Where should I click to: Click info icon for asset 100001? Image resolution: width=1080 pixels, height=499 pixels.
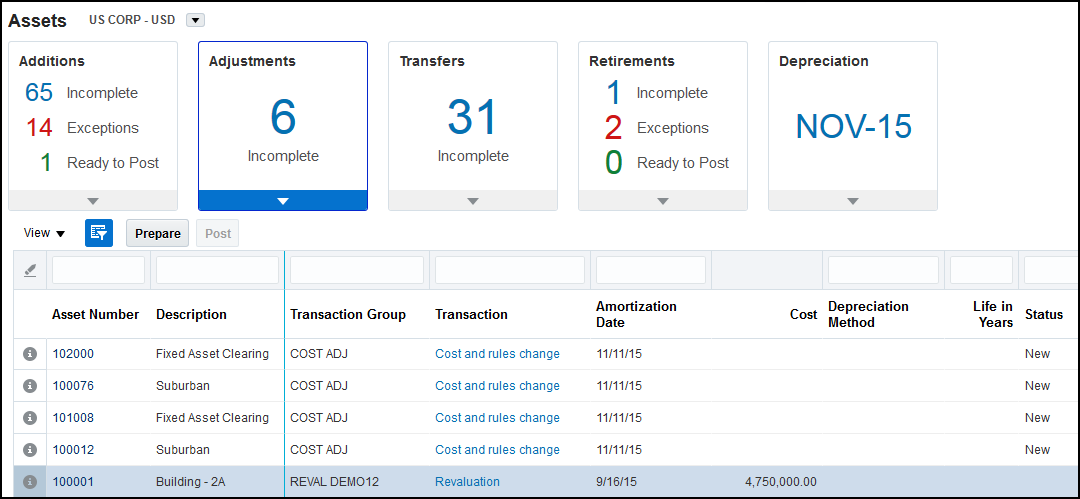click(30, 482)
